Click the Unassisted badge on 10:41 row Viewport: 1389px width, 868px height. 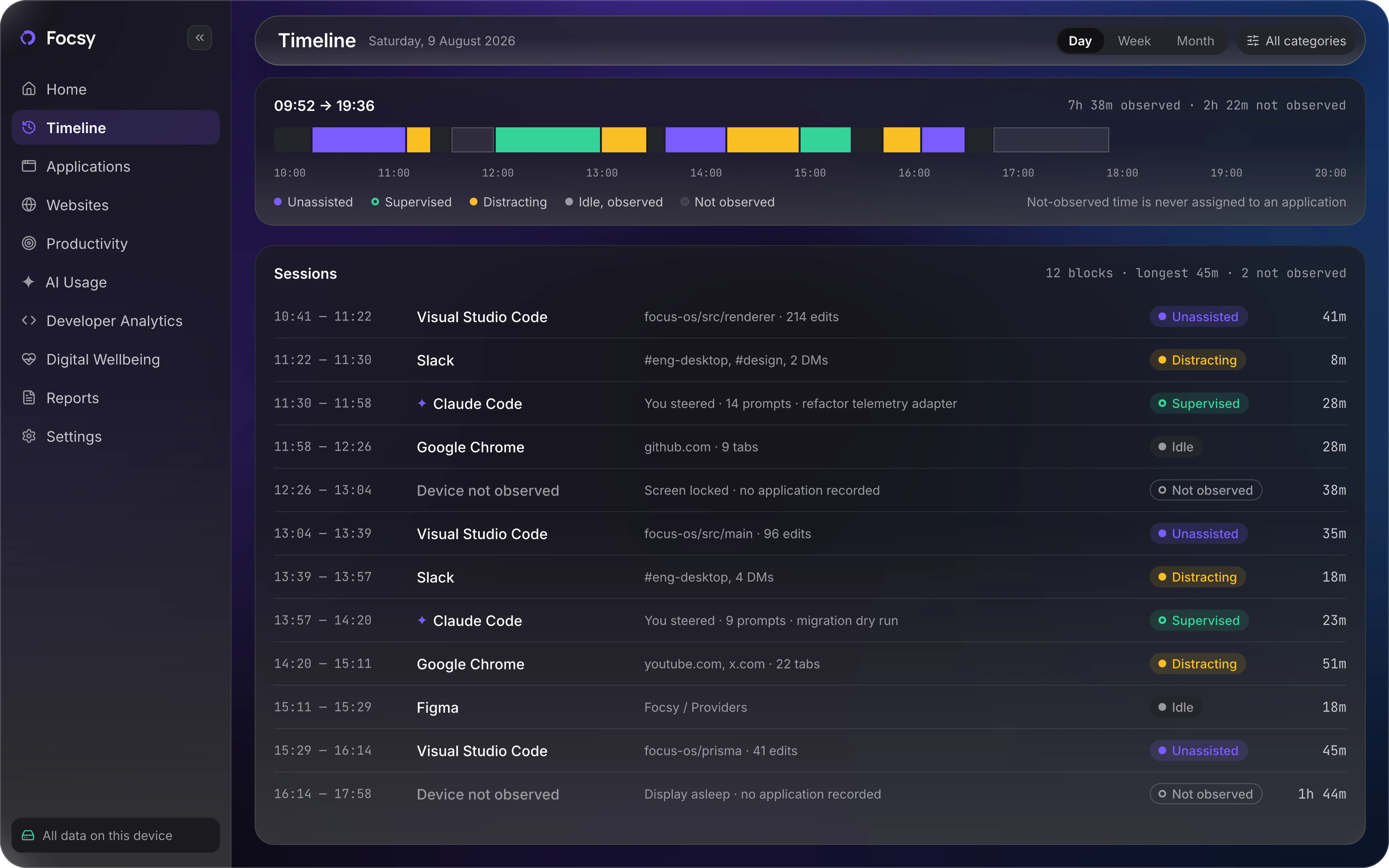(x=1198, y=317)
